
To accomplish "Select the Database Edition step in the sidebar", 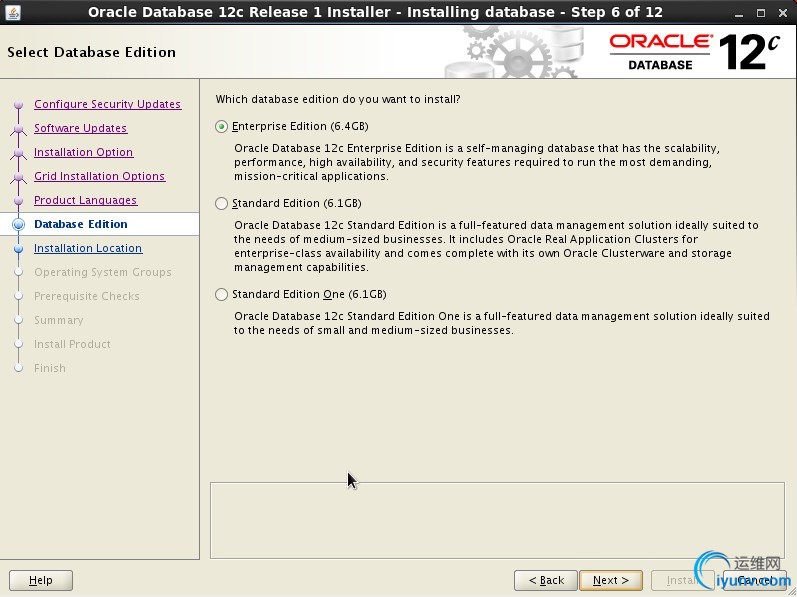I will [x=81, y=224].
